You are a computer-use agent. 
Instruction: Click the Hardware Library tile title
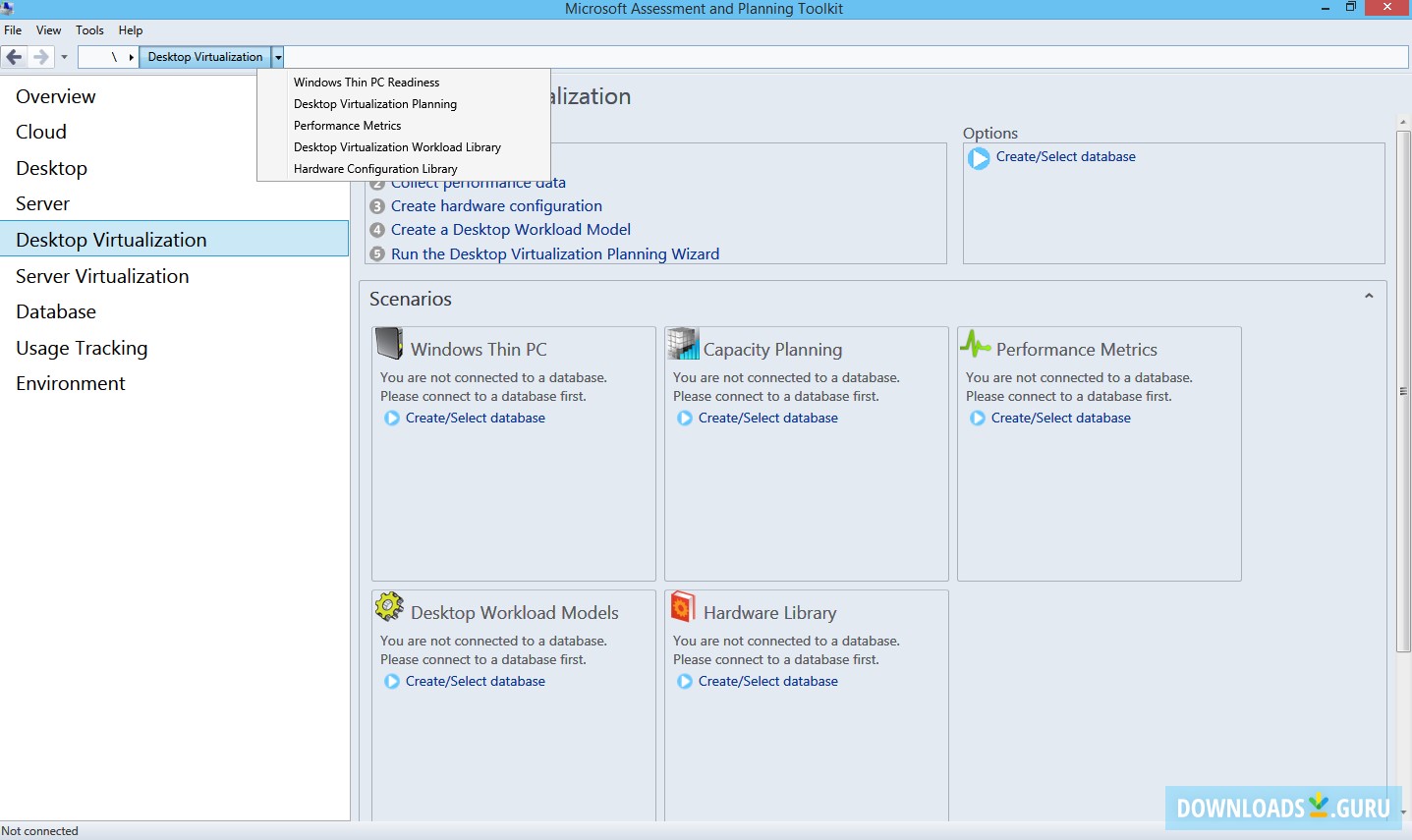(x=770, y=613)
